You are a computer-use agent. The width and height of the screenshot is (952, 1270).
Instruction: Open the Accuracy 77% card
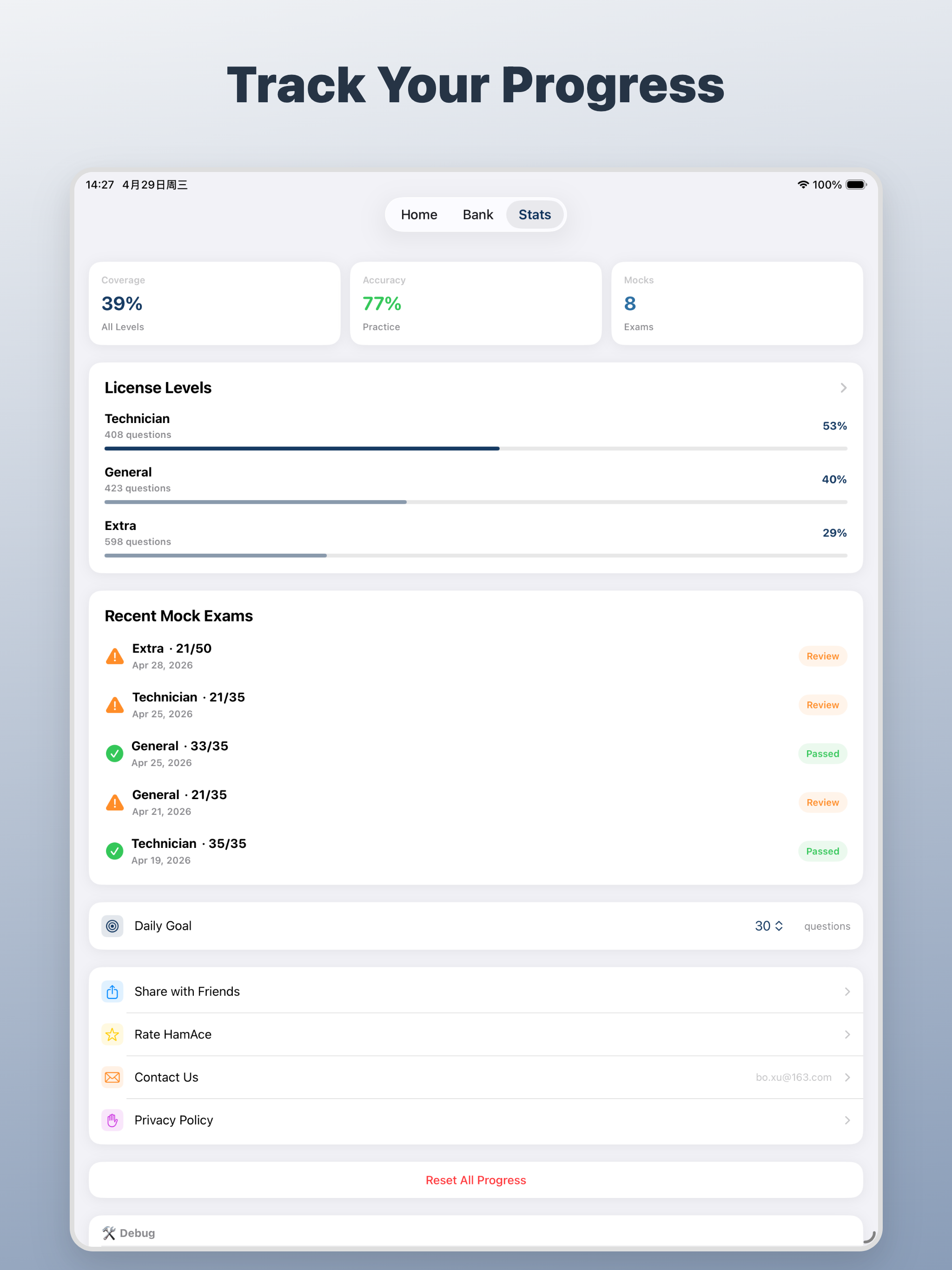476,303
